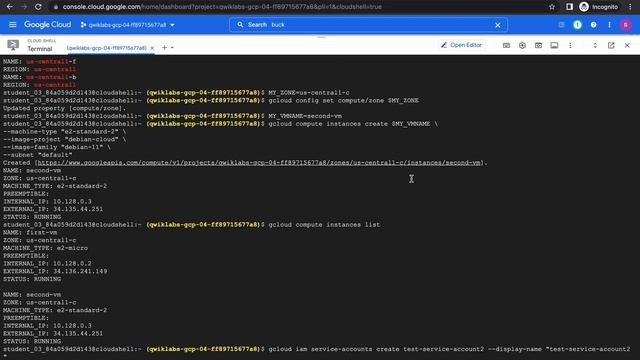The image size is (640, 360).
Task: Maximize or restore Cloud Shell panel height
Action: 595,45
